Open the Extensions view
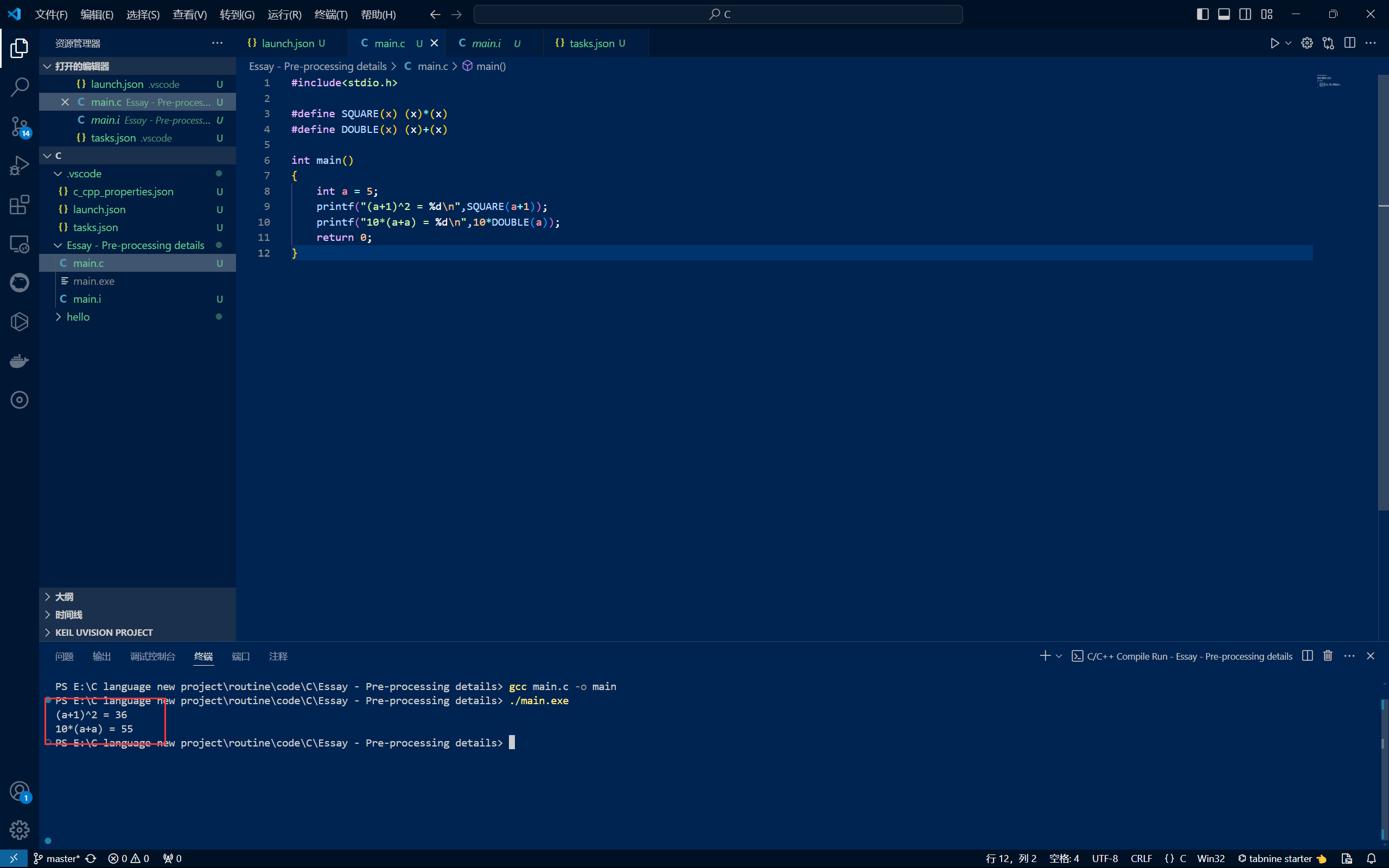Image resolution: width=1389 pixels, height=868 pixels. (20, 205)
